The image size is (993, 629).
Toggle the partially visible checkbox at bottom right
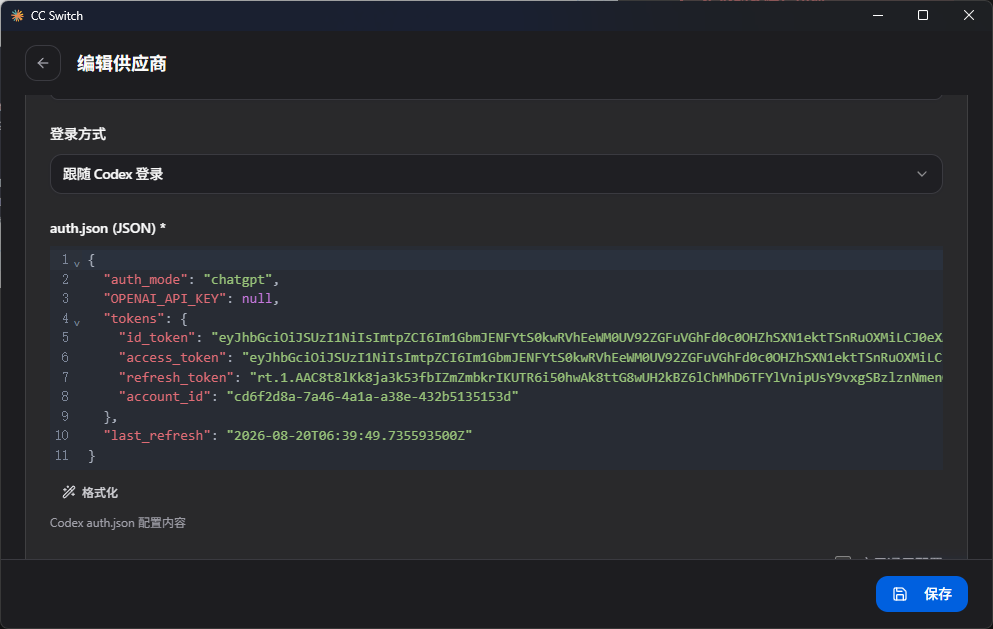(x=842, y=558)
